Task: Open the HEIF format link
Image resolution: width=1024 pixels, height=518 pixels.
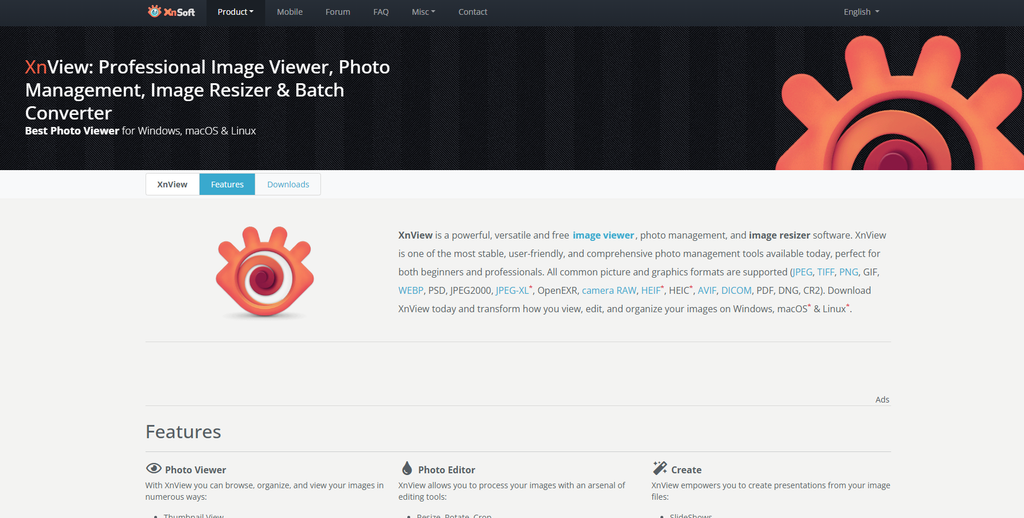Action: (650, 290)
